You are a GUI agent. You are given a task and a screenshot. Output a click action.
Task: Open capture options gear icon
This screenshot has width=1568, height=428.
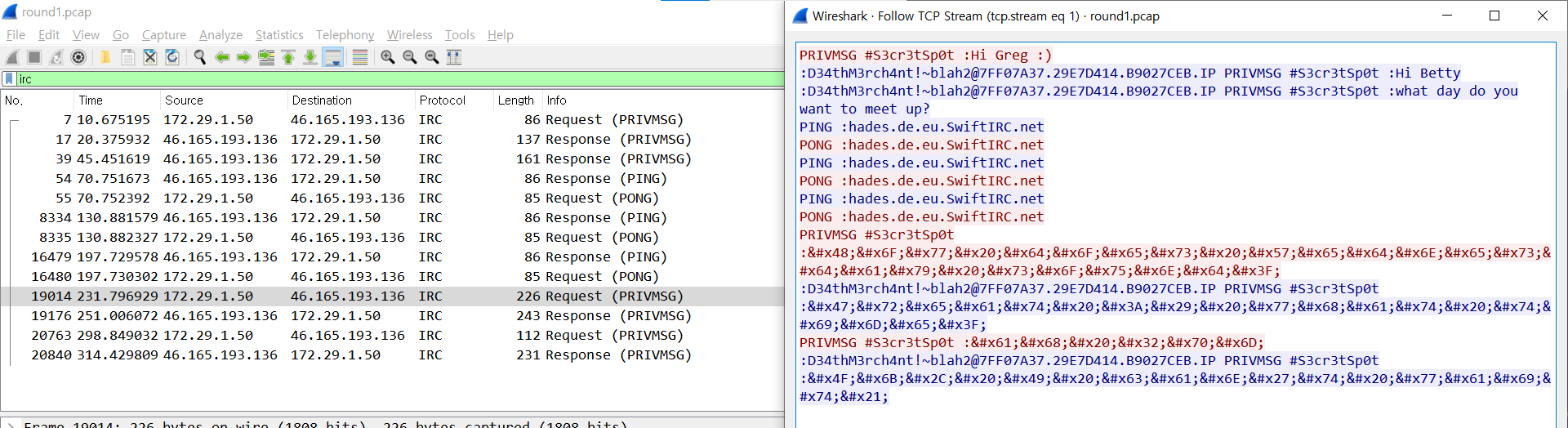click(78, 57)
